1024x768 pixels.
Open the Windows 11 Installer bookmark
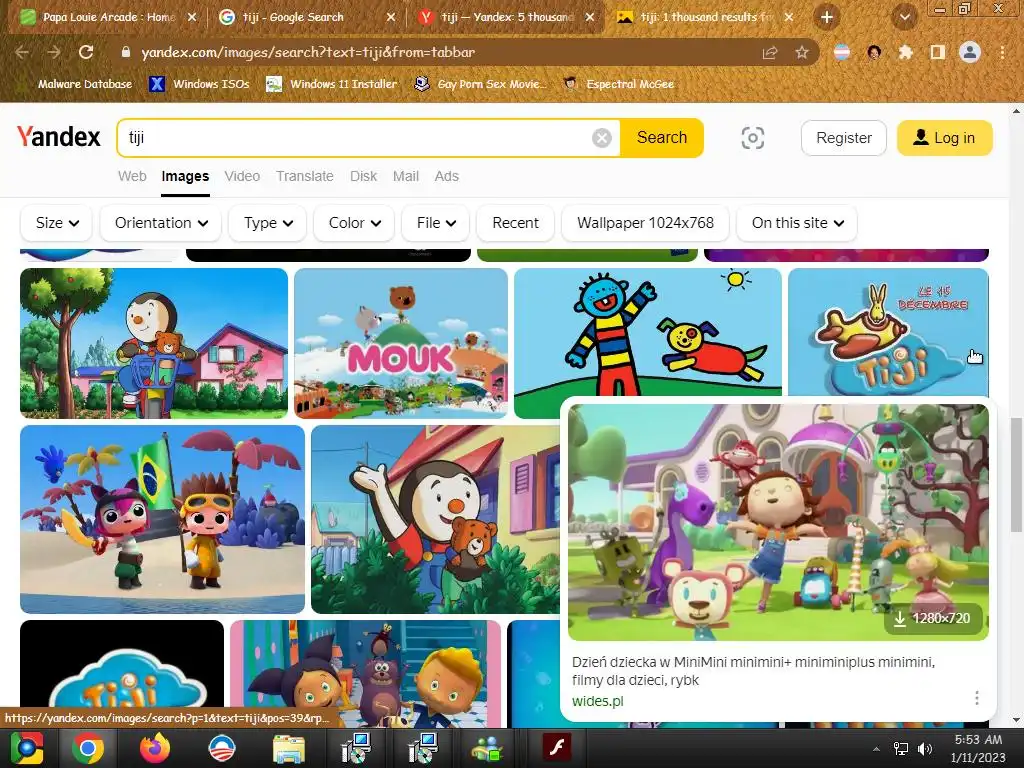(x=332, y=84)
